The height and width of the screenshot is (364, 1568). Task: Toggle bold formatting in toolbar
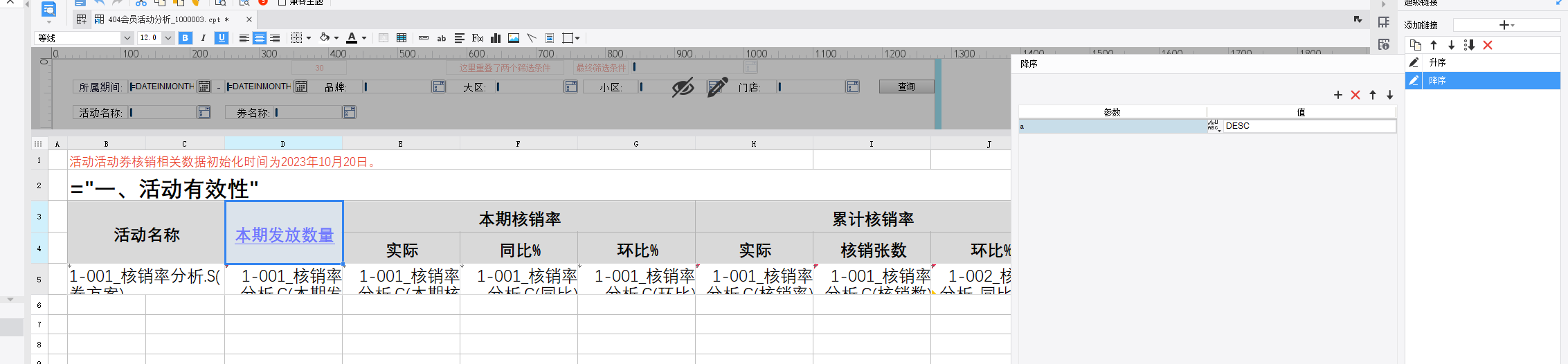186,38
